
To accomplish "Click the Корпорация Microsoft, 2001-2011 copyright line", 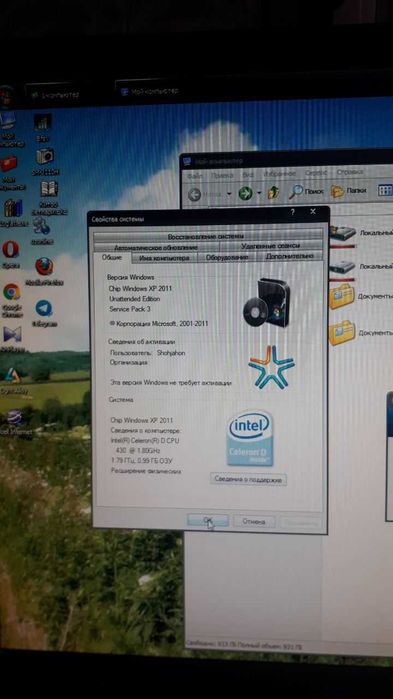I will (x=159, y=324).
